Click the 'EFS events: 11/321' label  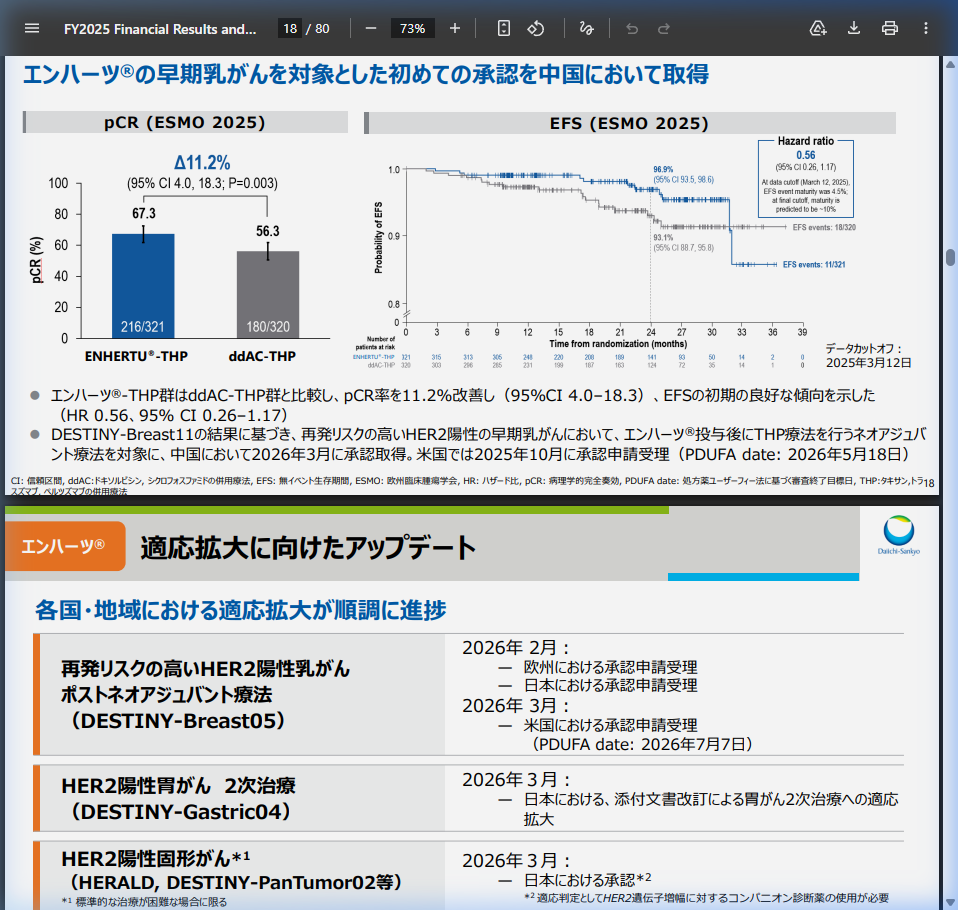(814, 265)
